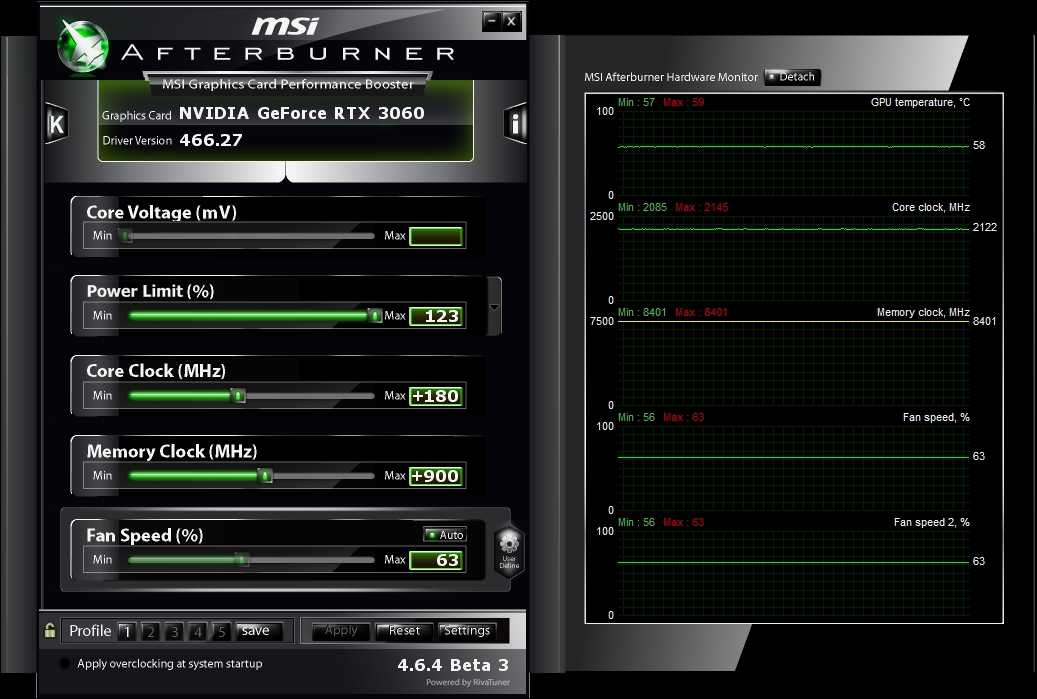Select profile slot 1
This screenshot has height=699, width=1037.
tap(126, 631)
